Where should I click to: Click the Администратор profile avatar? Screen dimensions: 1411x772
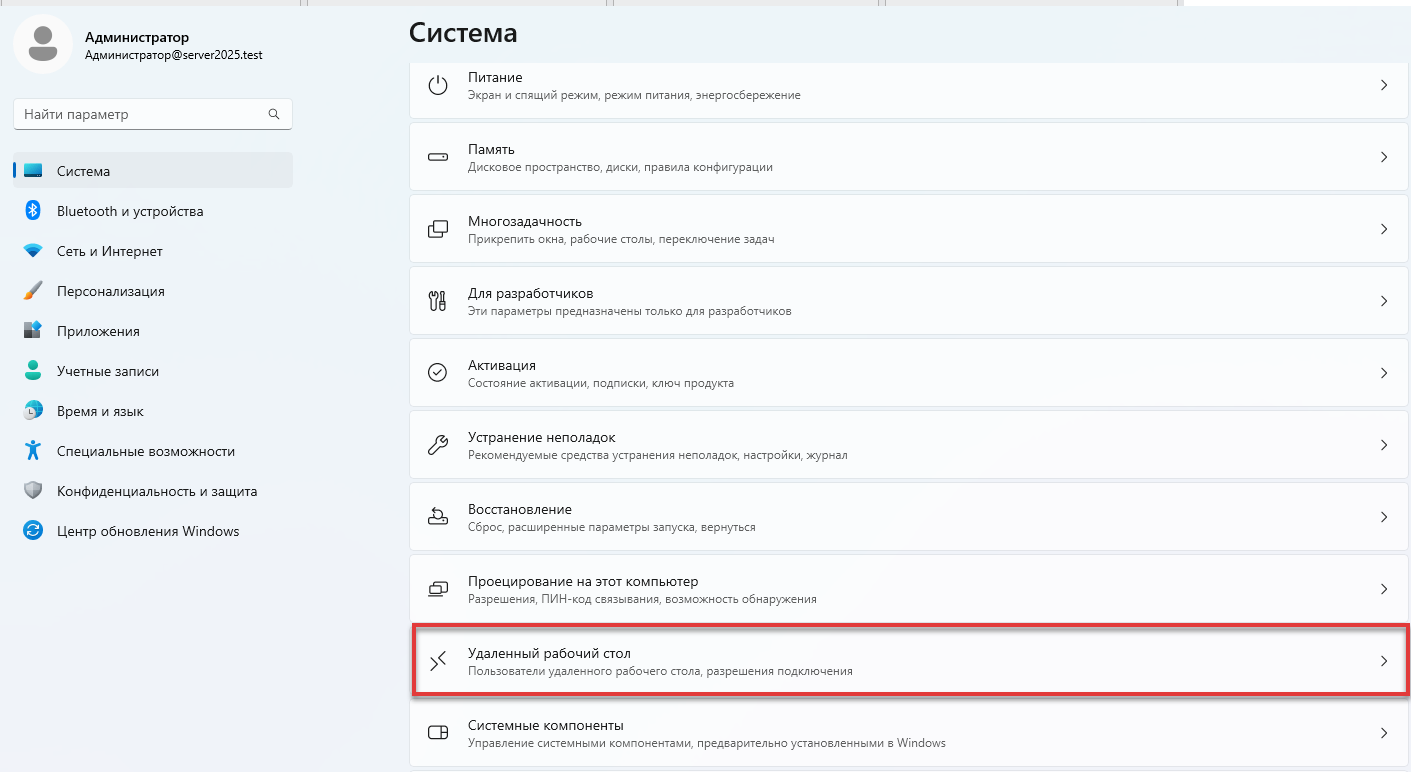(42, 44)
